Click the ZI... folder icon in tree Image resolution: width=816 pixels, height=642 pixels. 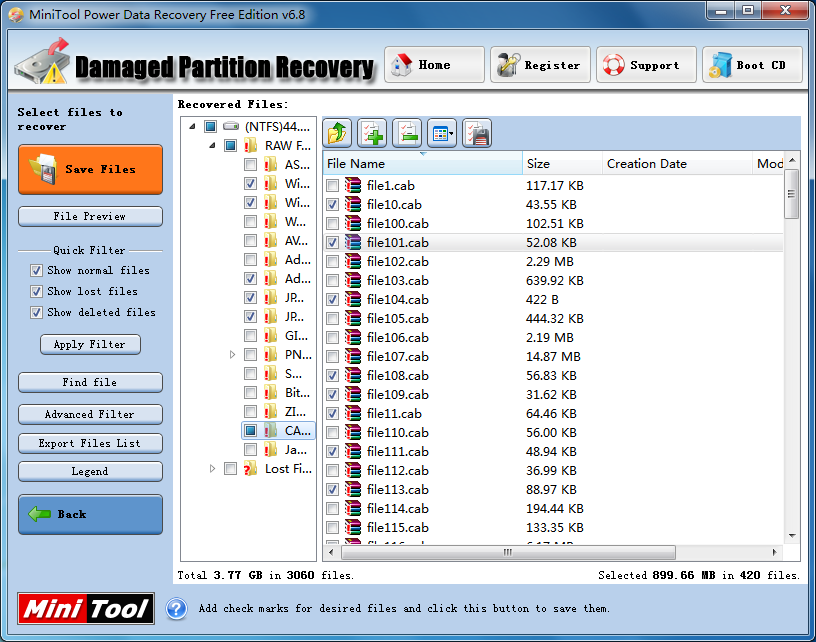click(270, 412)
